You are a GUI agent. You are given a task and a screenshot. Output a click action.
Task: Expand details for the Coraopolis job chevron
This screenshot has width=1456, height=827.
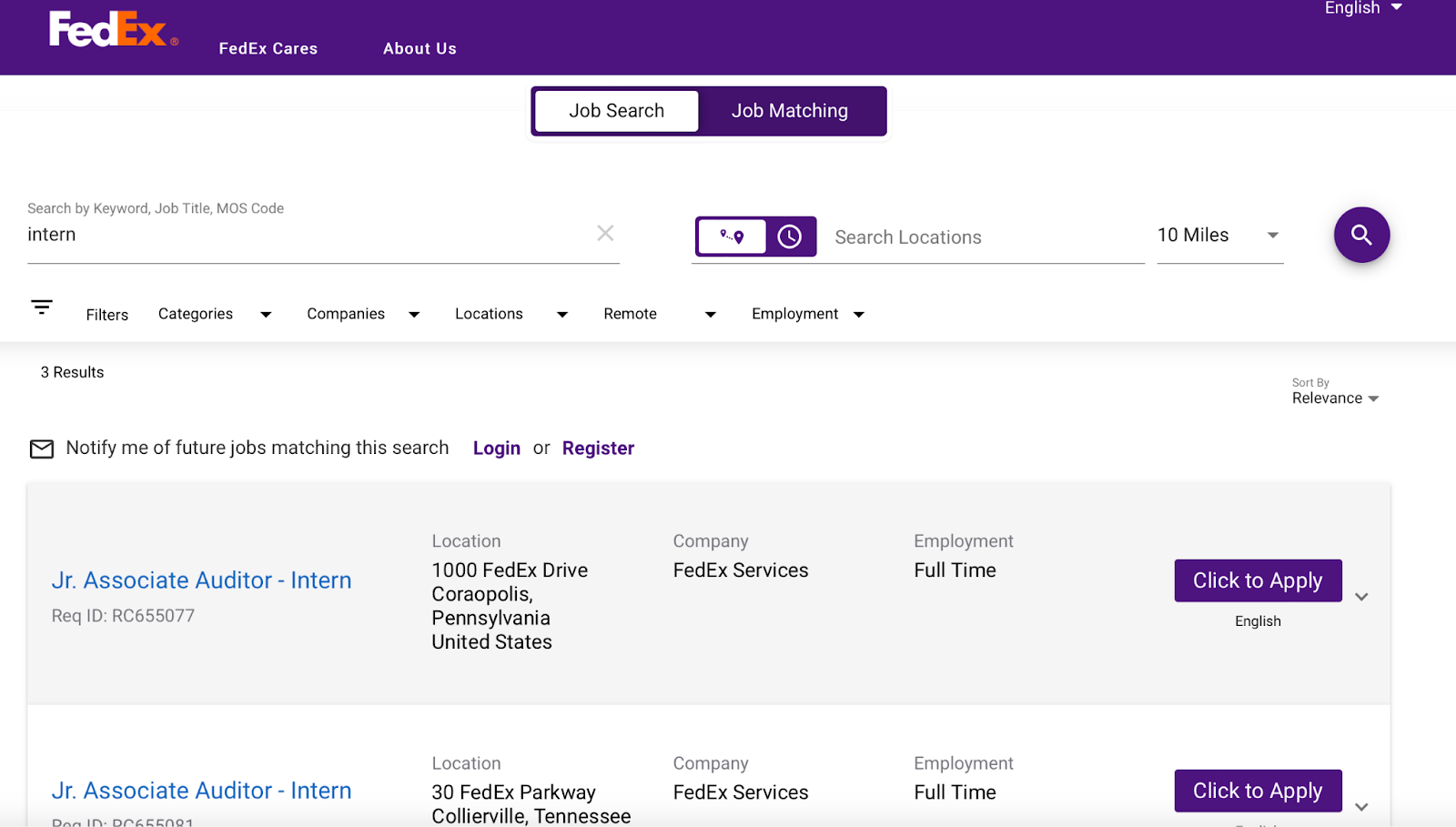pyautogui.click(x=1361, y=597)
